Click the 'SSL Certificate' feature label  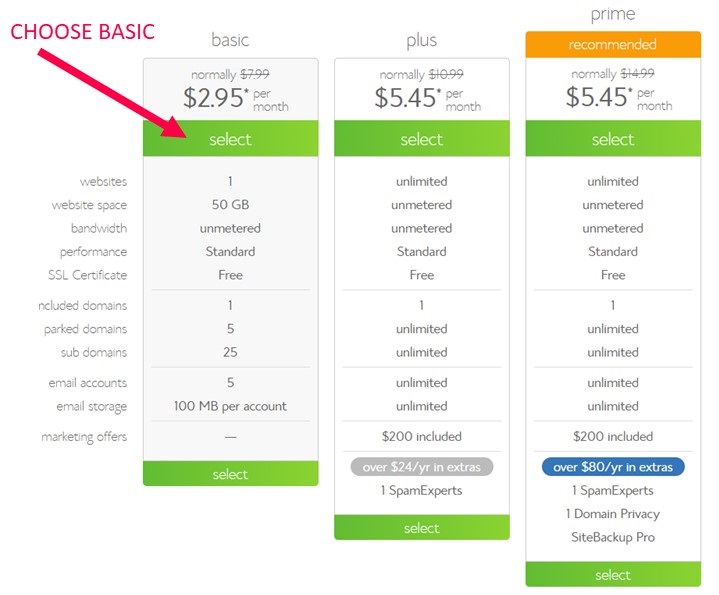(88, 275)
